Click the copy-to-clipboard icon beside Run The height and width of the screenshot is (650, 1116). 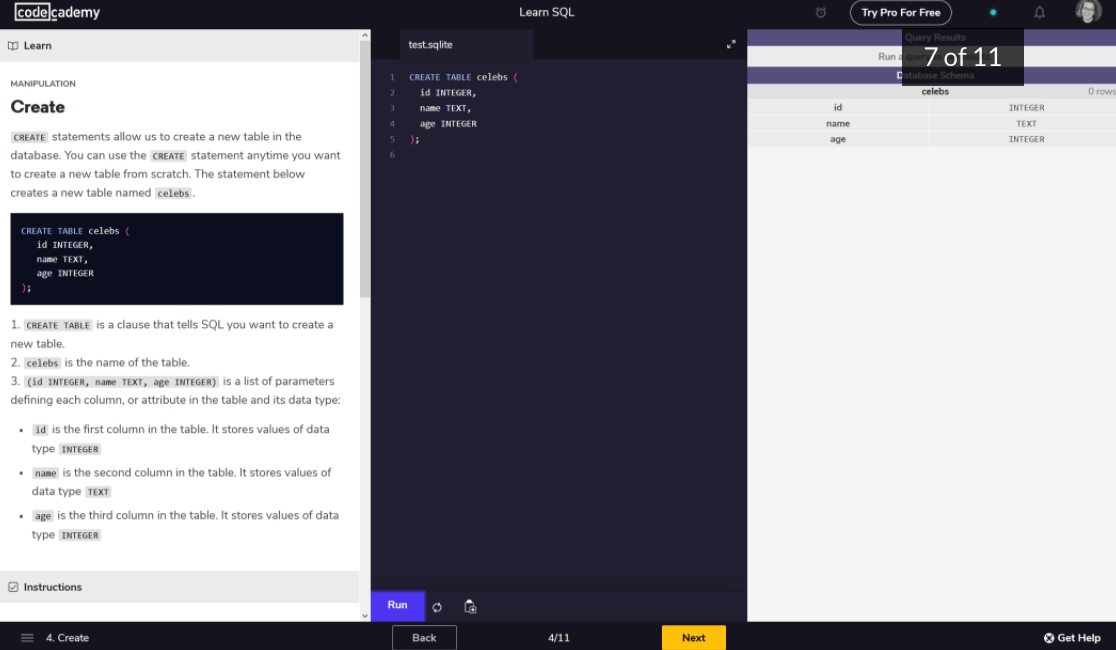(x=470, y=607)
